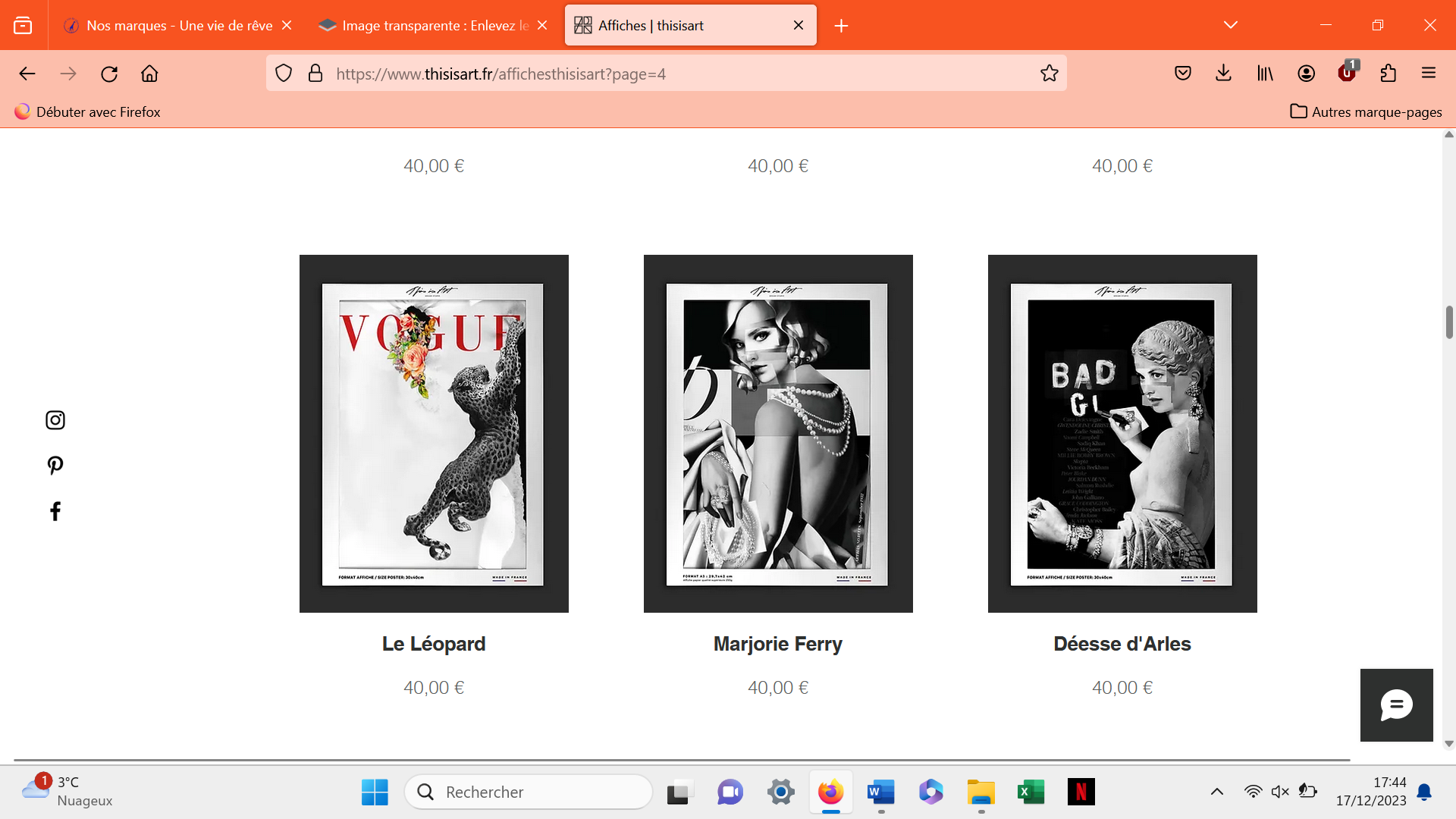Open the extensions puzzle menu
Viewport: 1456px width, 819px height.
coord(1389,74)
